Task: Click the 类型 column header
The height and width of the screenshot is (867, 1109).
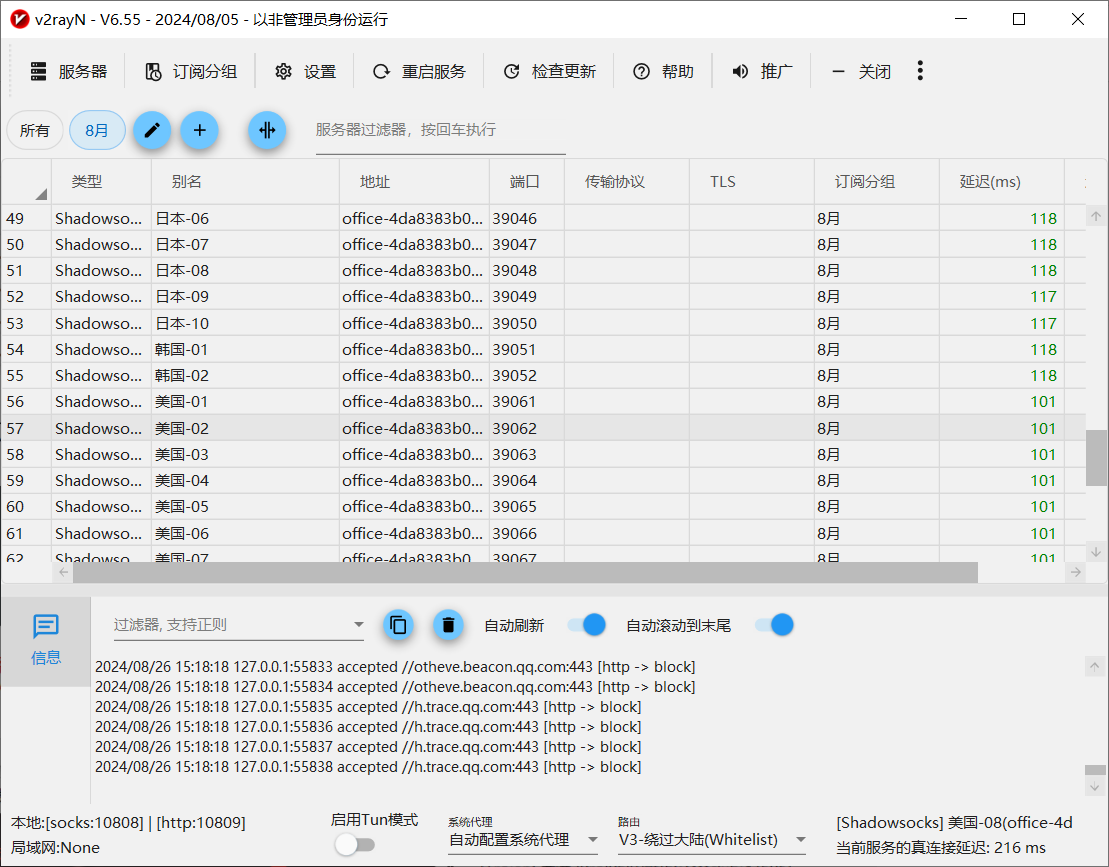Action: [x=101, y=182]
